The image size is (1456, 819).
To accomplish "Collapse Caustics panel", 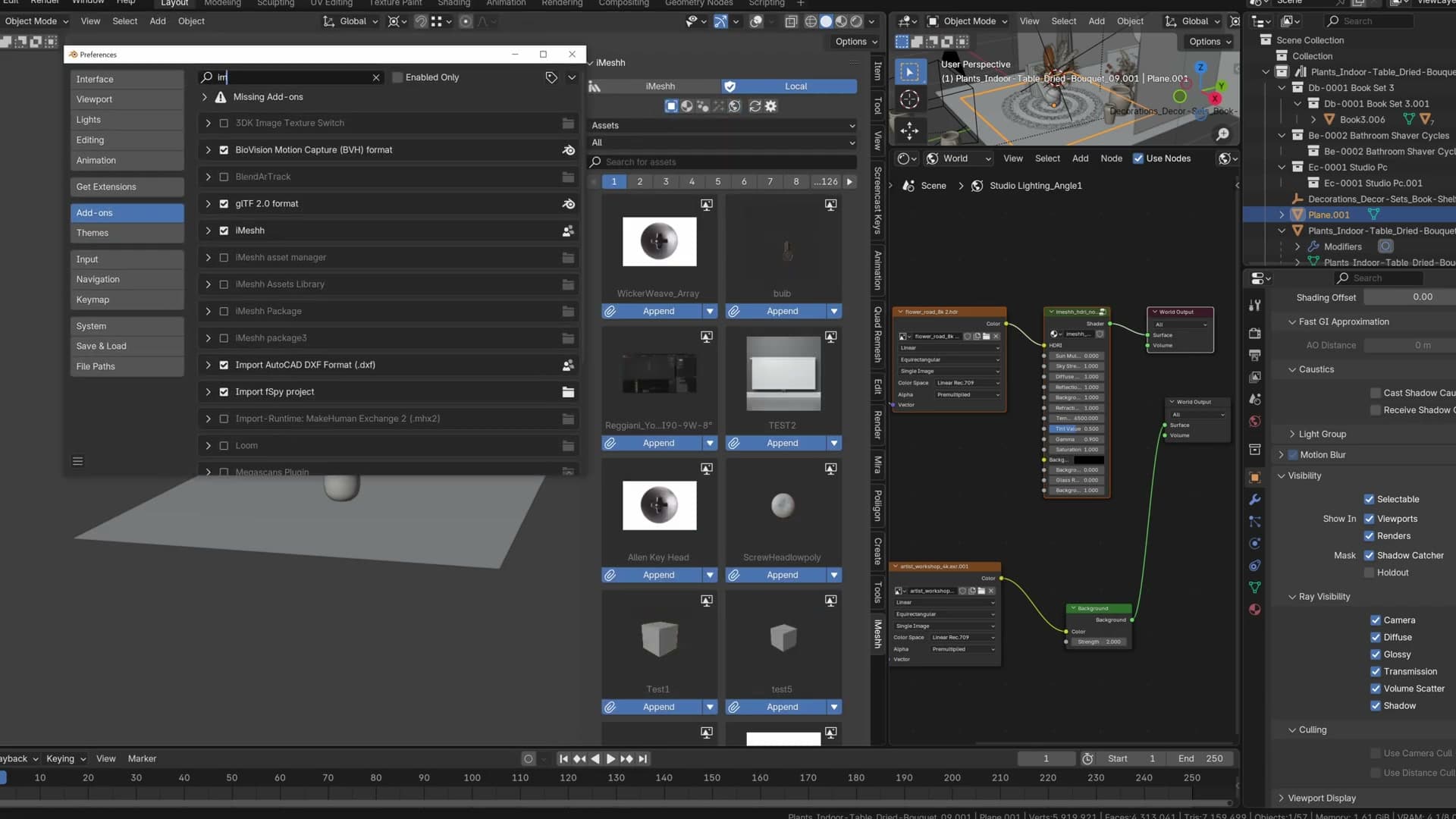I will 1292,369.
